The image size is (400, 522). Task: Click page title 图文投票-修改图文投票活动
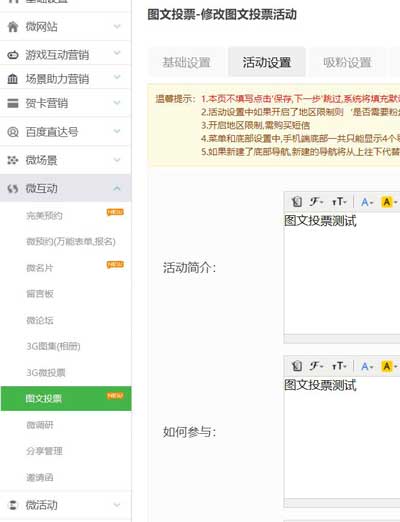pos(222,14)
